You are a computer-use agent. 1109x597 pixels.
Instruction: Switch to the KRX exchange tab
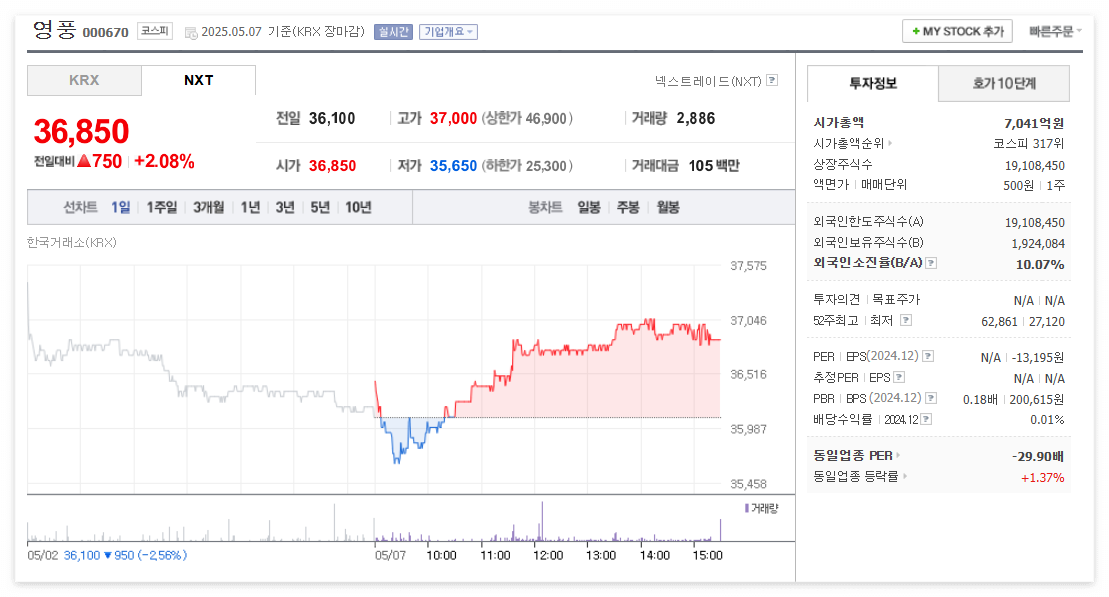point(84,80)
